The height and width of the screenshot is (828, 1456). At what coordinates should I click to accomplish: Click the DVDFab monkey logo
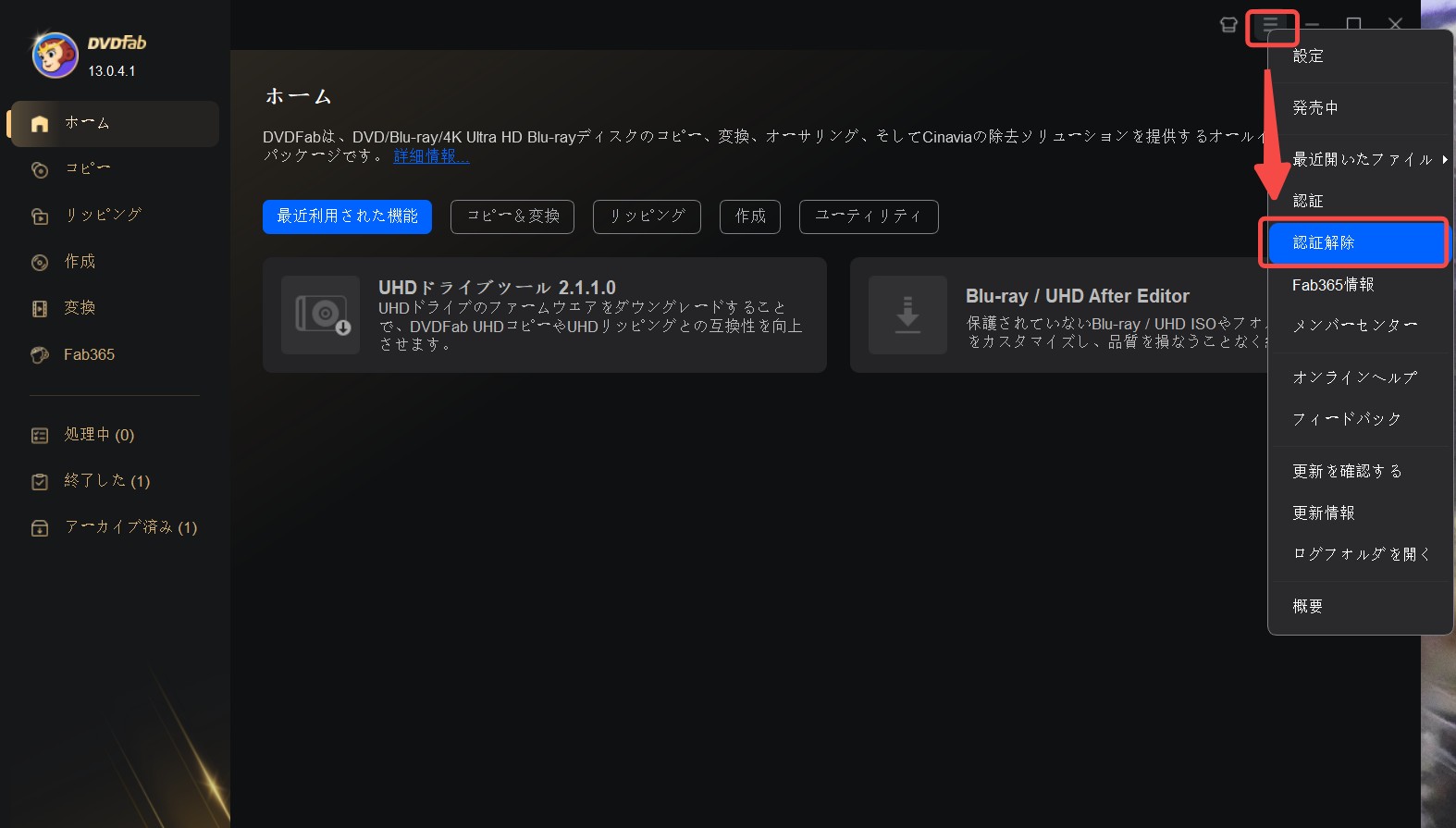(x=55, y=56)
